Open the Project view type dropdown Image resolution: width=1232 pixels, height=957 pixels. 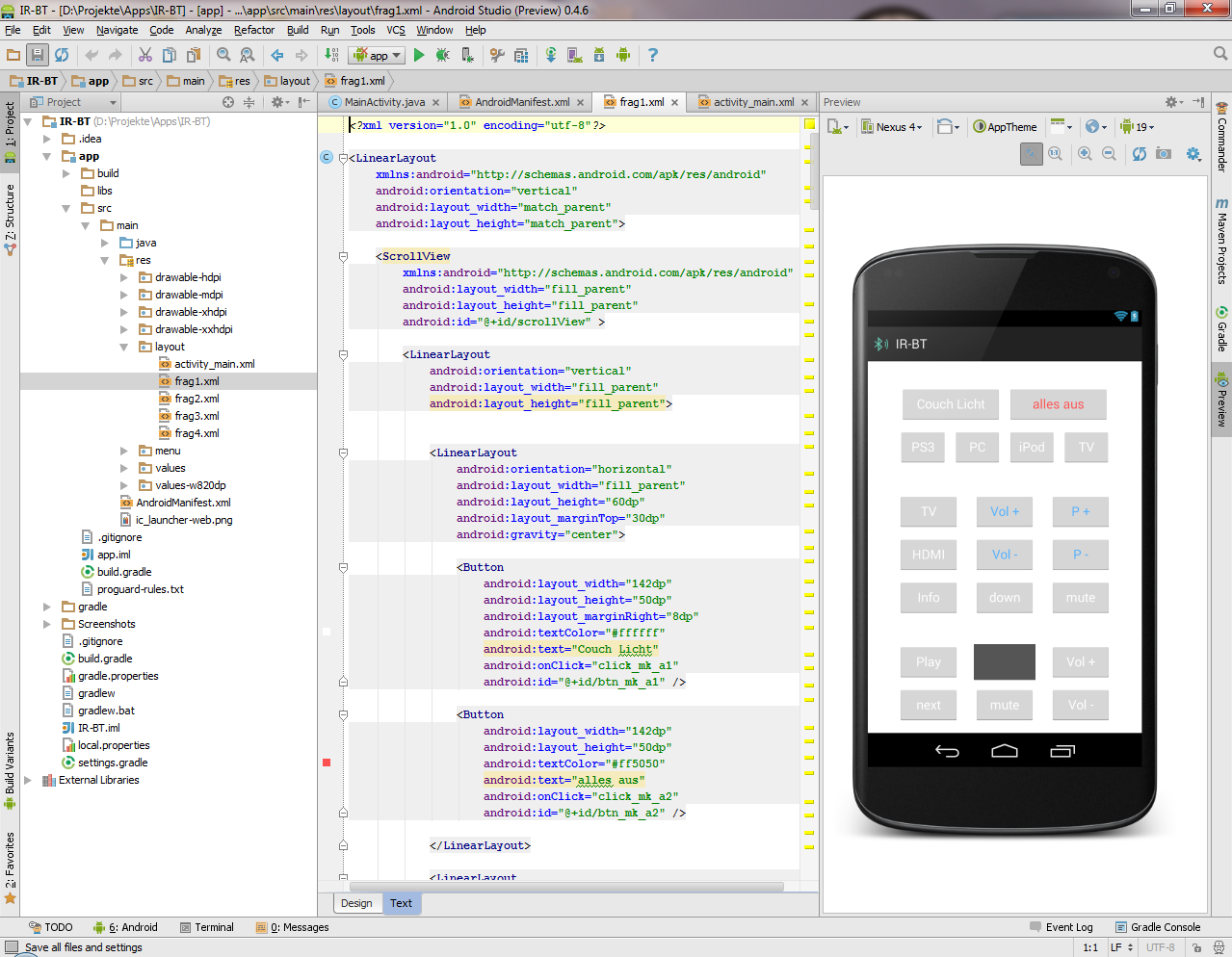[73, 102]
